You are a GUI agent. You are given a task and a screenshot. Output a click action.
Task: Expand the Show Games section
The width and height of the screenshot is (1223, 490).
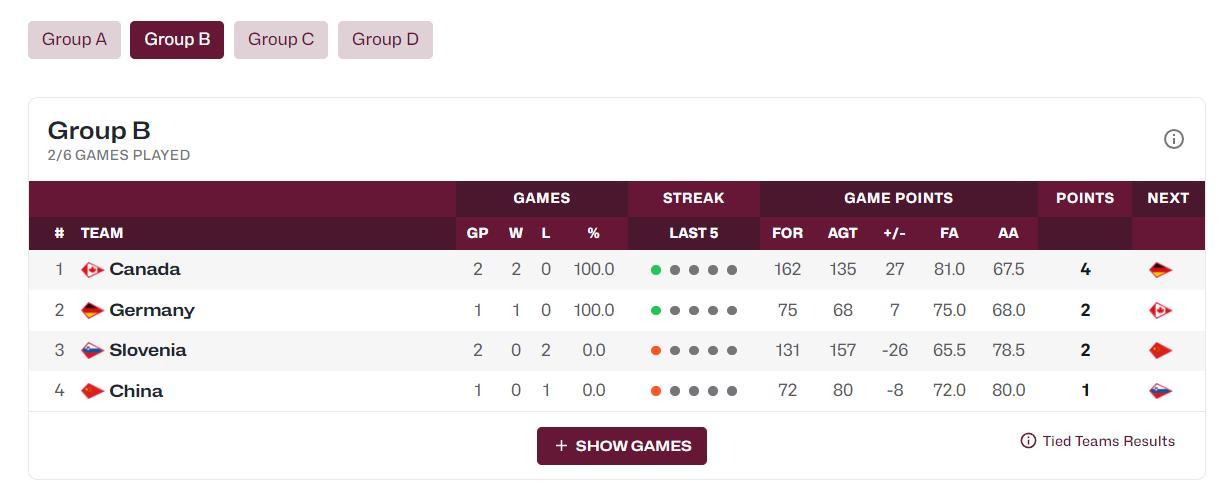621,446
